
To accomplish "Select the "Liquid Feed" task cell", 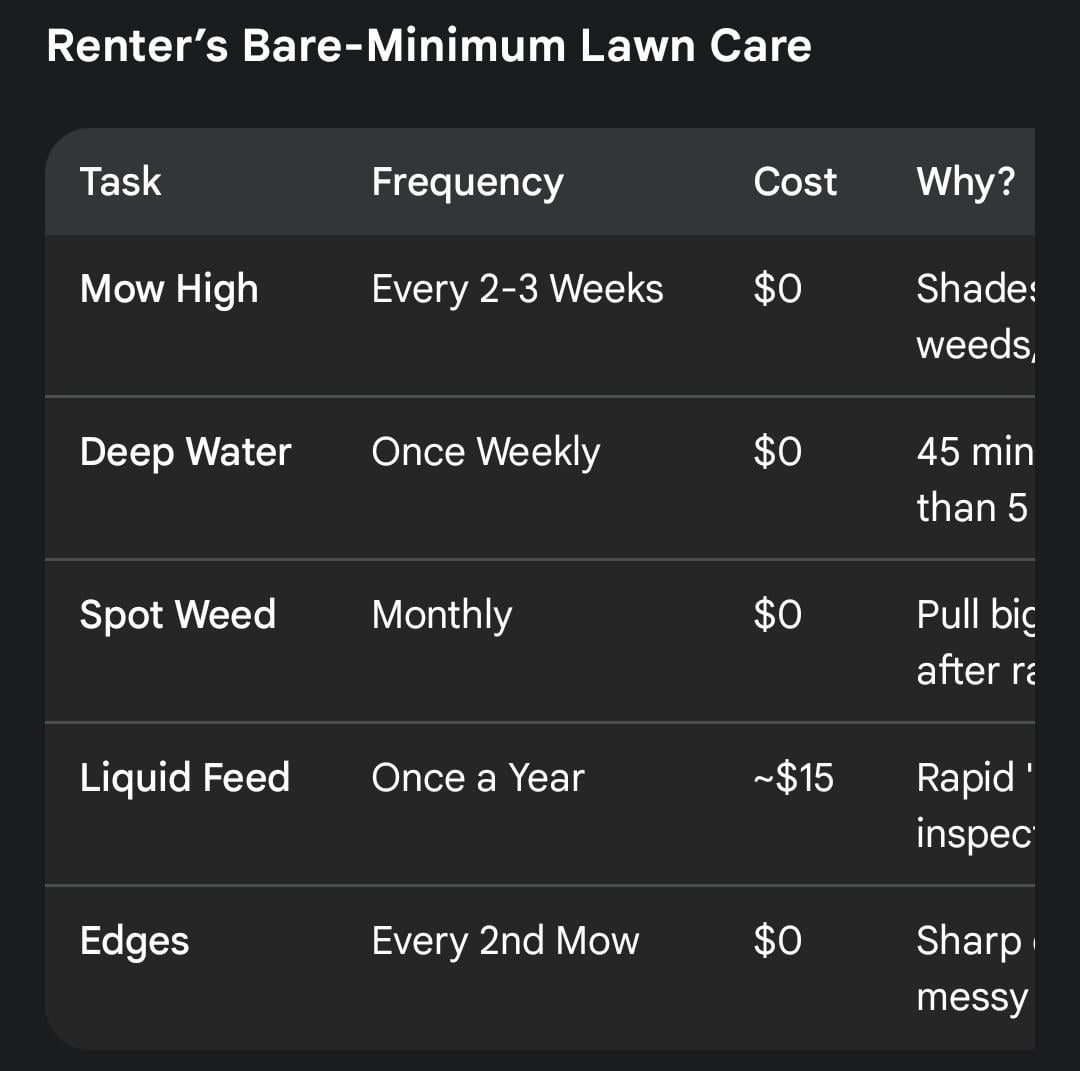I will pos(184,778).
